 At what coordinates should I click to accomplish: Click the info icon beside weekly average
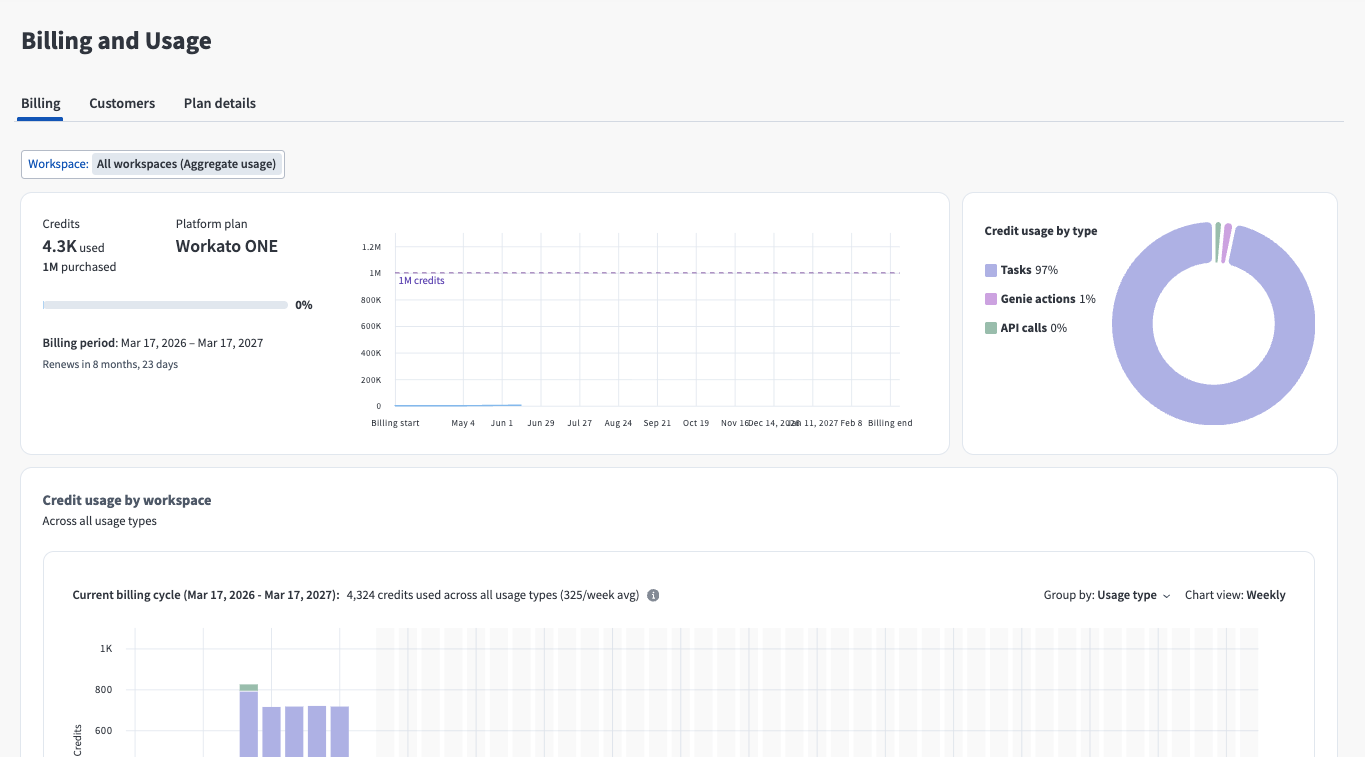pyautogui.click(x=653, y=595)
